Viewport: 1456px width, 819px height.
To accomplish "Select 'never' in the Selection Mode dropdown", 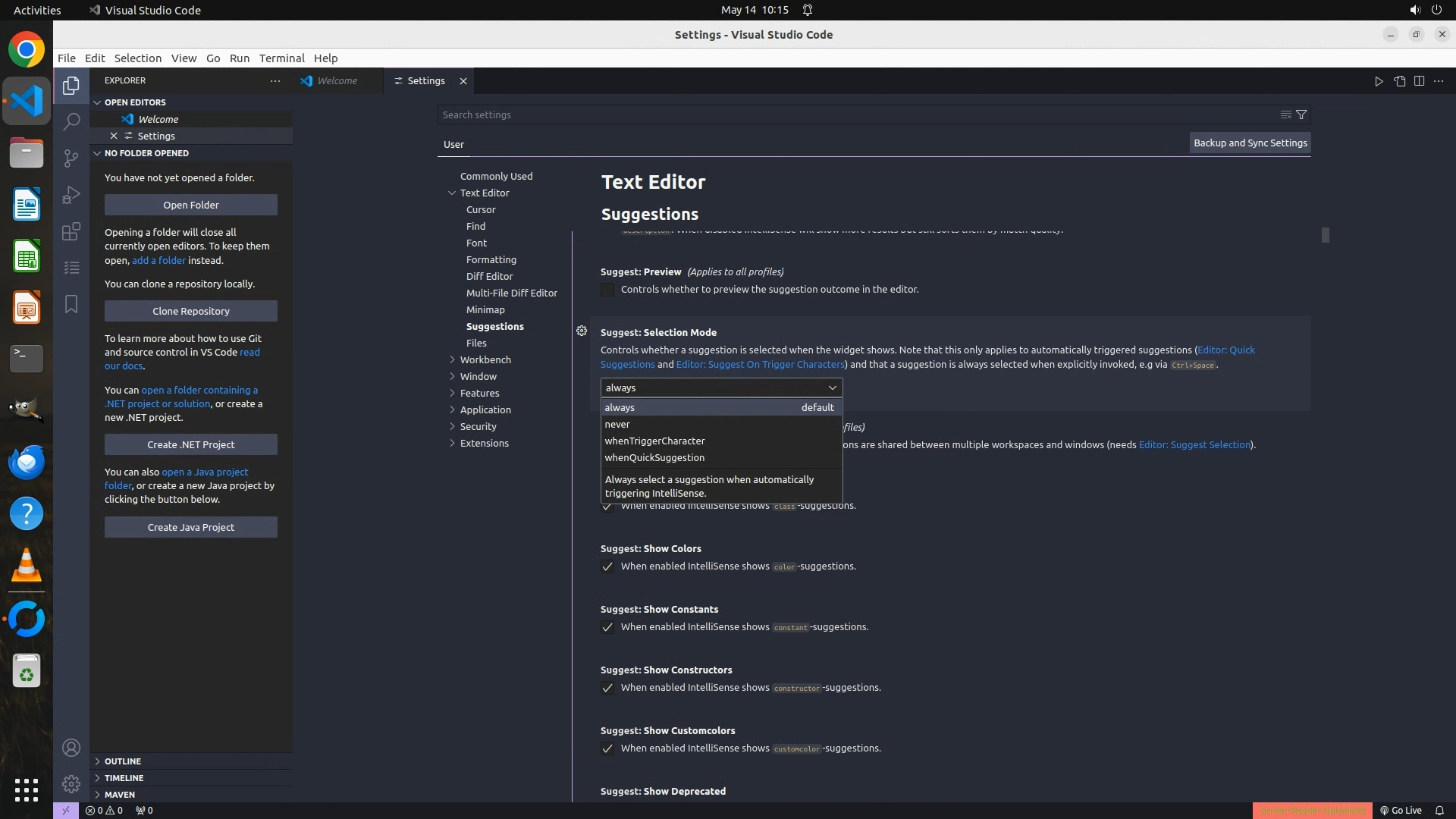I will (617, 424).
